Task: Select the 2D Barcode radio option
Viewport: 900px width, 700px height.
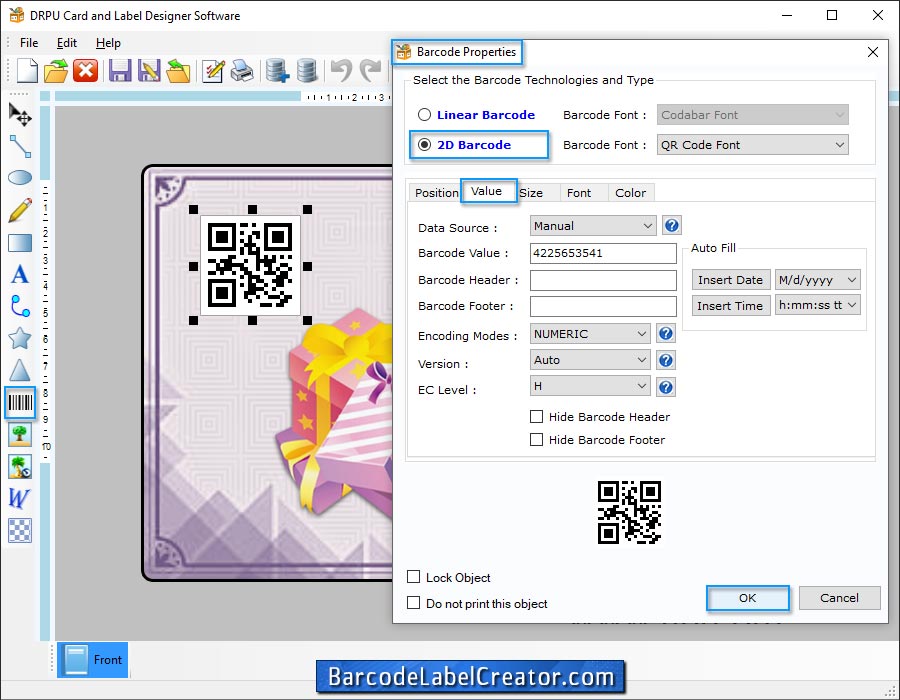Action: [x=424, y=145]
